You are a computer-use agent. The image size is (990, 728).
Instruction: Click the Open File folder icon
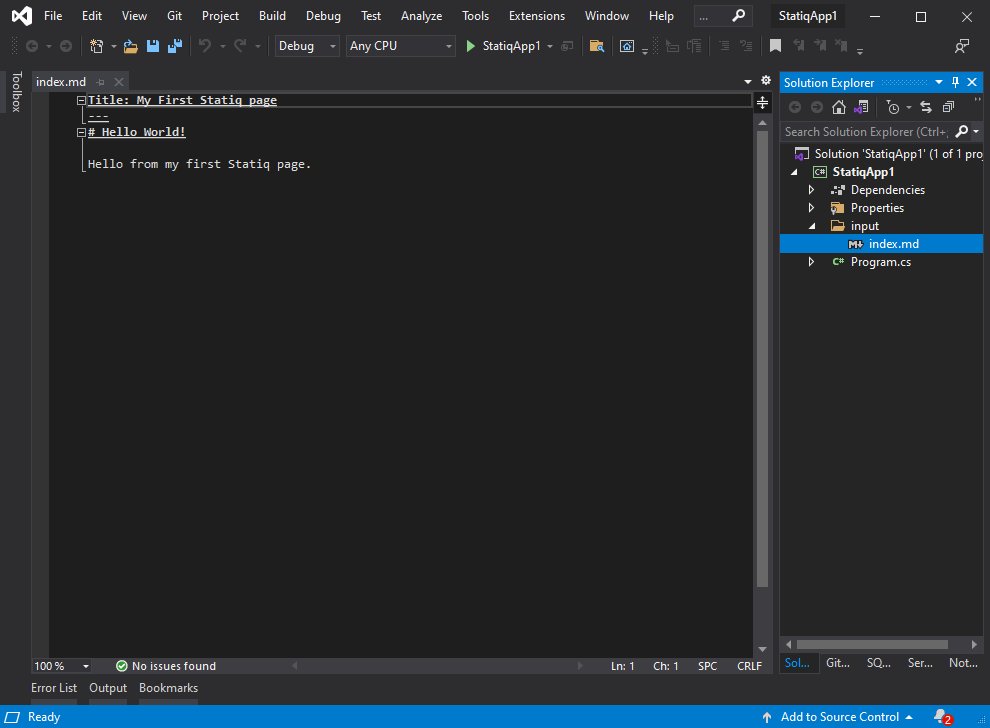pos(130,46)
